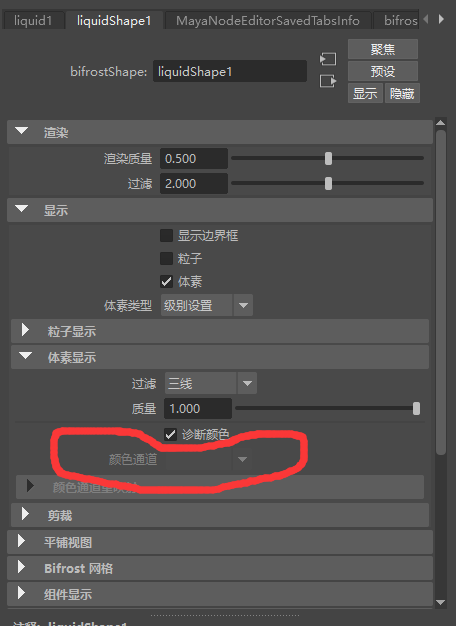Open the MayaNodeEditorSavedTabsInfo tab

coord(268,20)
